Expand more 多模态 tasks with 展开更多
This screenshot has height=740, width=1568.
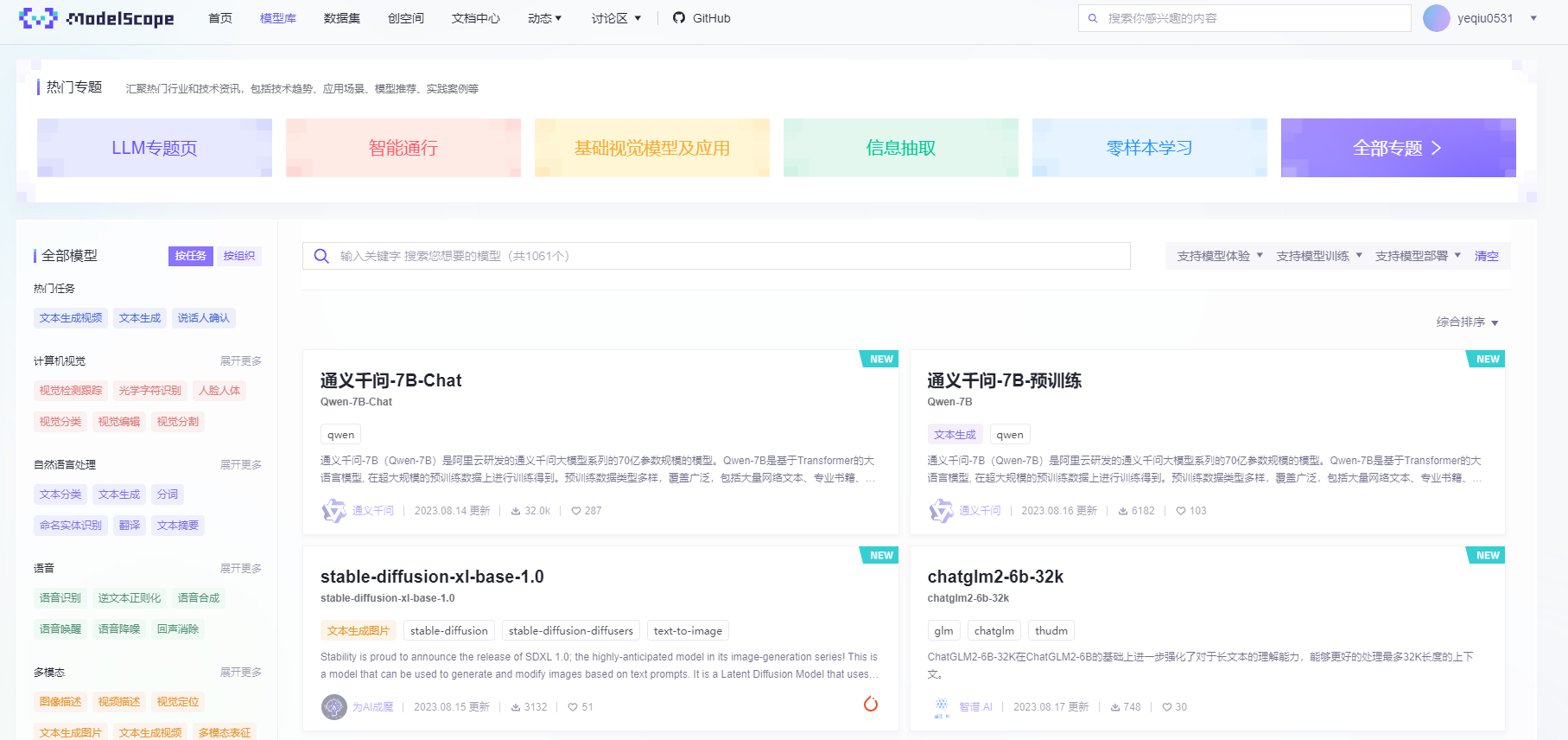tap(241, 673)
